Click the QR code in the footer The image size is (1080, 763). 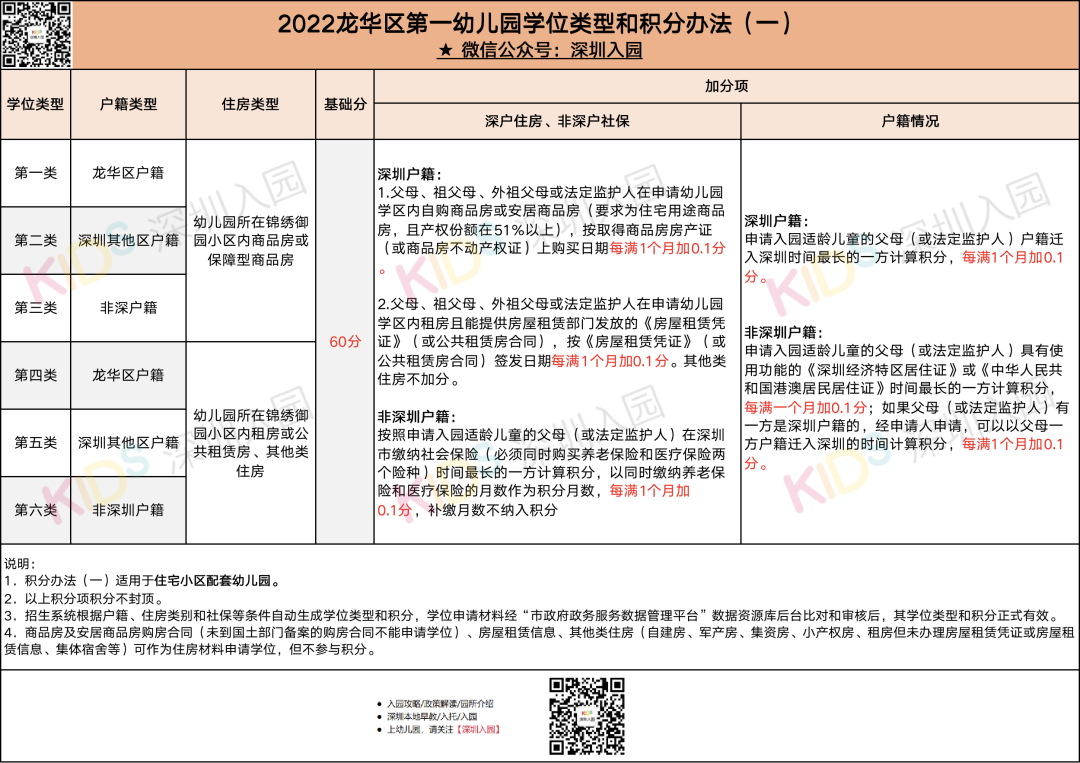[587, 716]
